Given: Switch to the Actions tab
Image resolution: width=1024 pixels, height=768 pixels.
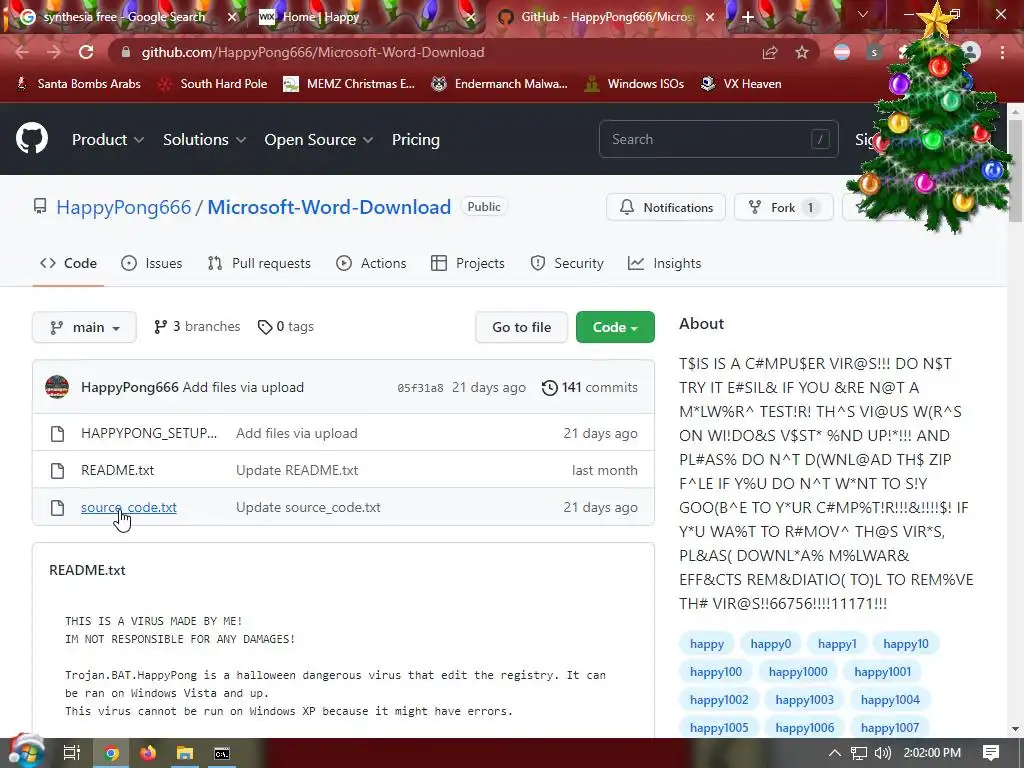Looking at the screenshot, I should click(371, 263).
